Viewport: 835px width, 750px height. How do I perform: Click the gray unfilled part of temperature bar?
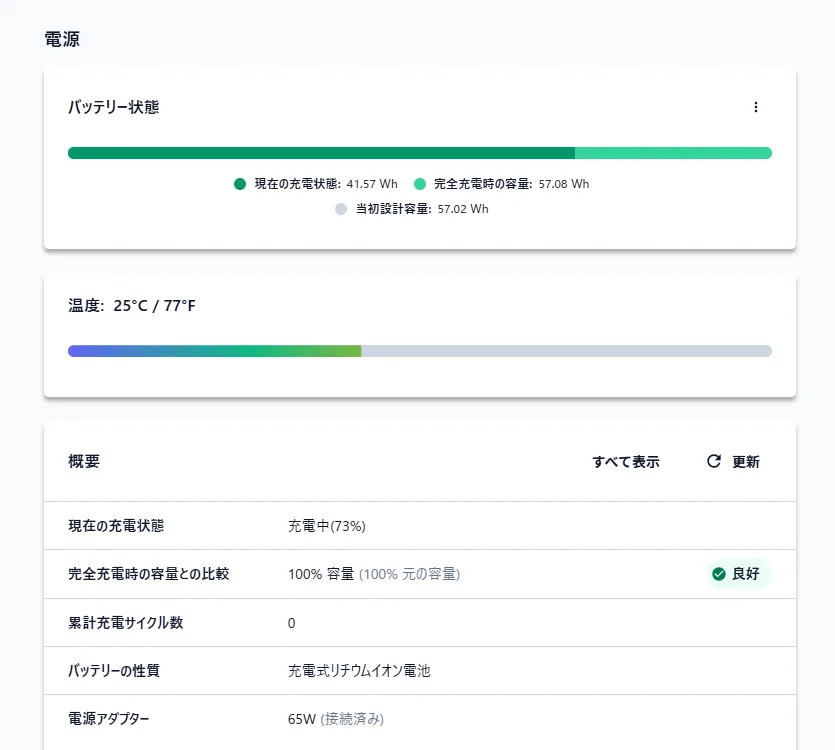(566, 351)
